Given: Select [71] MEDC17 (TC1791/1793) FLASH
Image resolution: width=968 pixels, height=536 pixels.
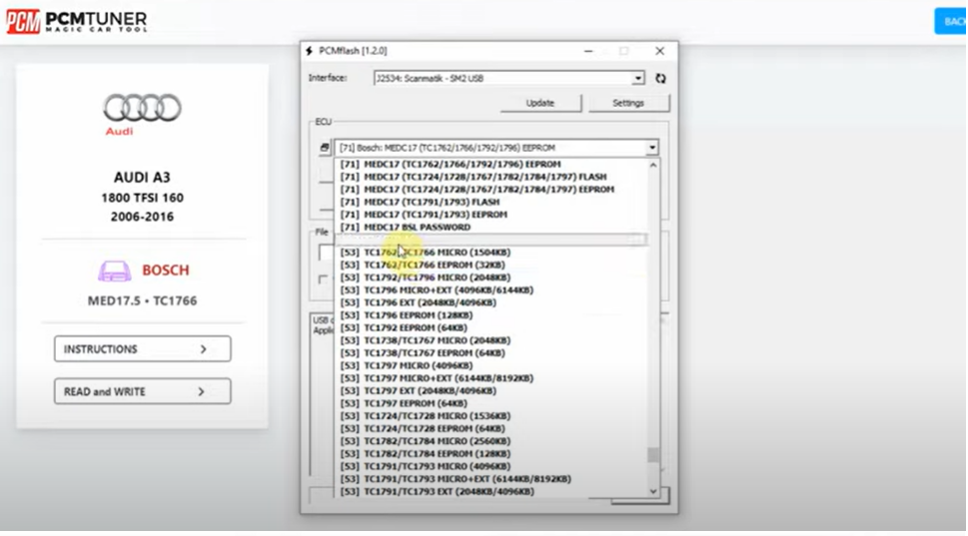Looking at the screenshot, I should pos(491,202).
